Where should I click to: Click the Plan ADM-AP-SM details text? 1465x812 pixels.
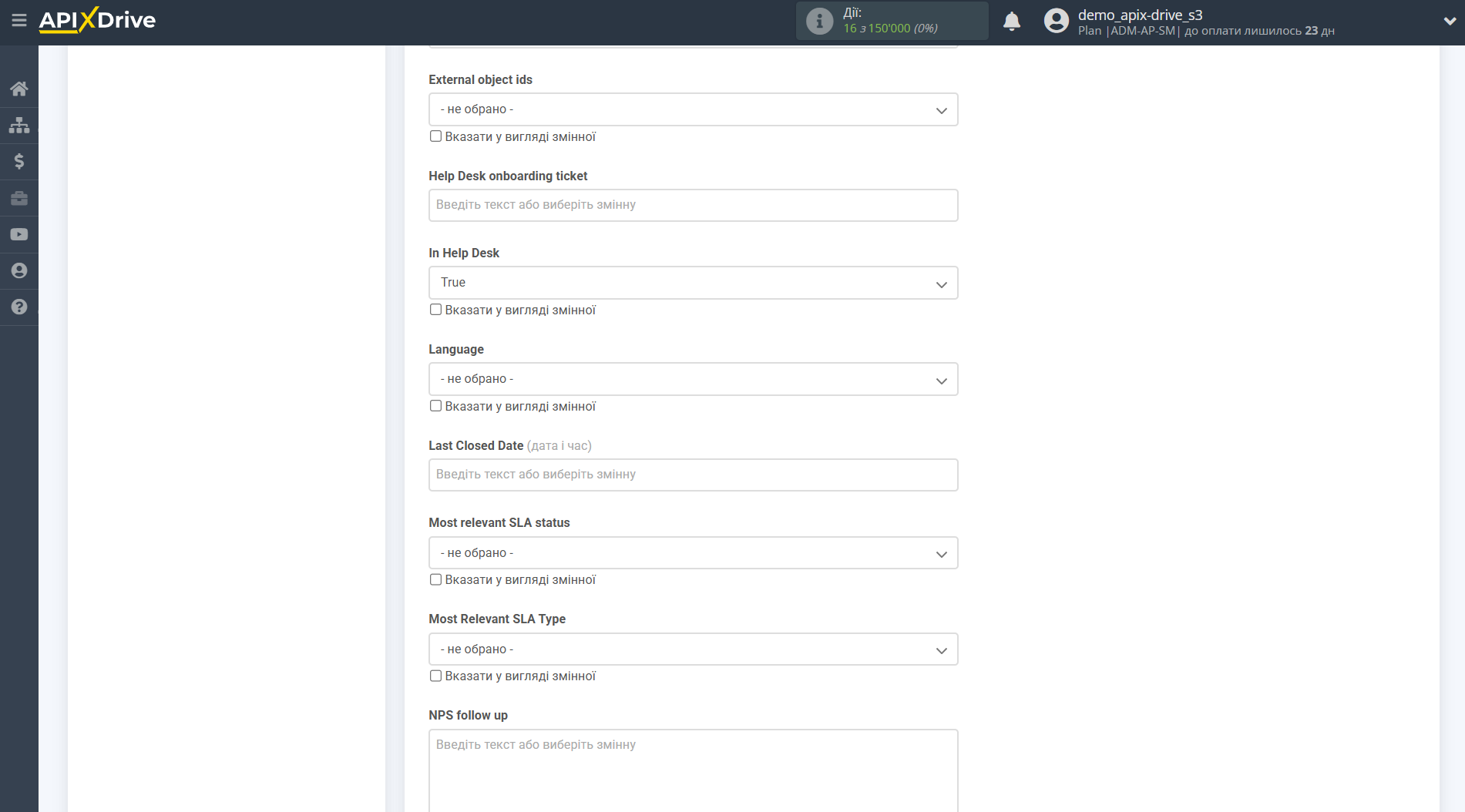1206,31
